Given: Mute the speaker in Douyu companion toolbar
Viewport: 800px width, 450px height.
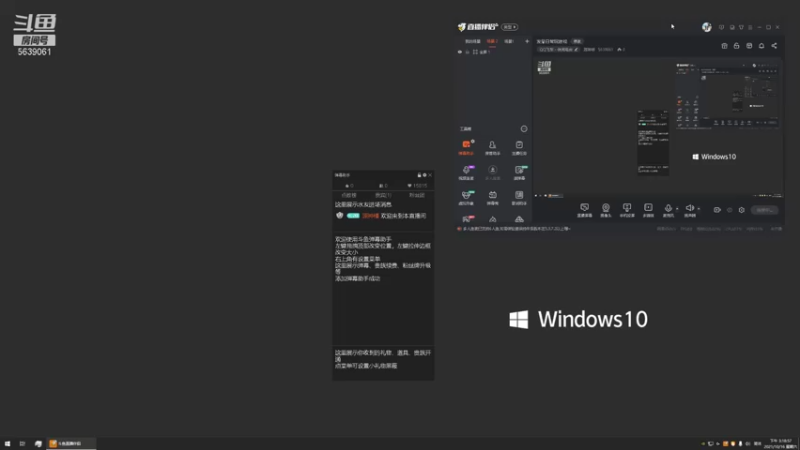Looking at the screenshot, I should pos(689,210).
